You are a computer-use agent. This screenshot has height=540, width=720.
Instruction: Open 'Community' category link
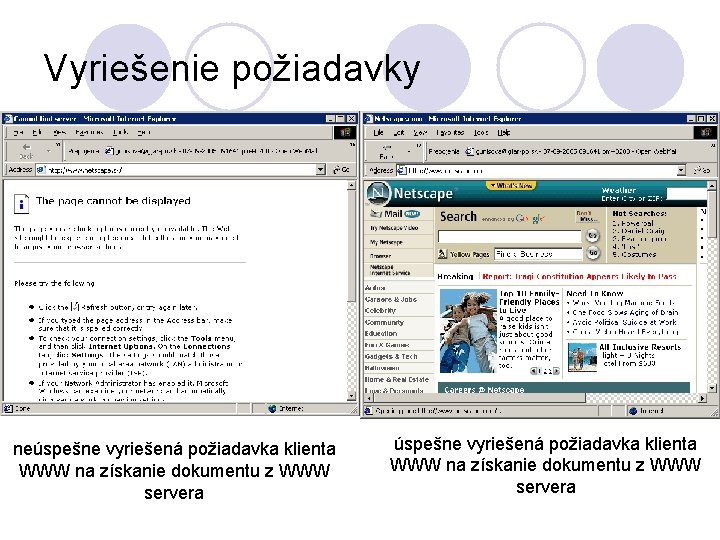(x=384, y=322)
